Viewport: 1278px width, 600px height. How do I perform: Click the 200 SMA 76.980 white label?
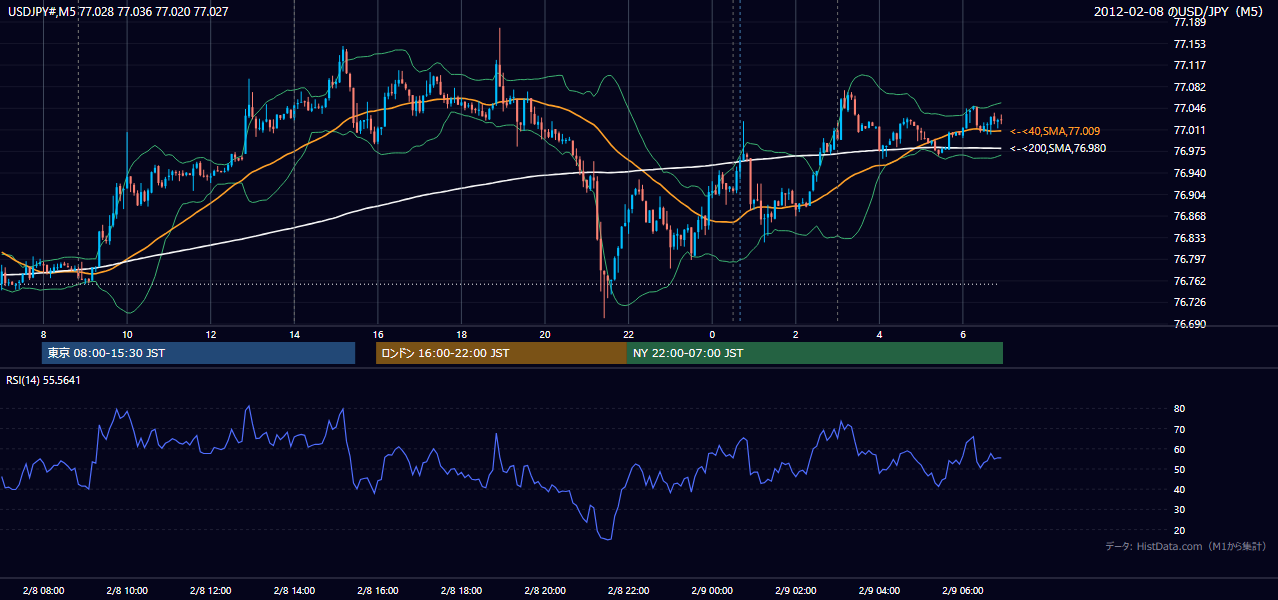[1057, 148]
